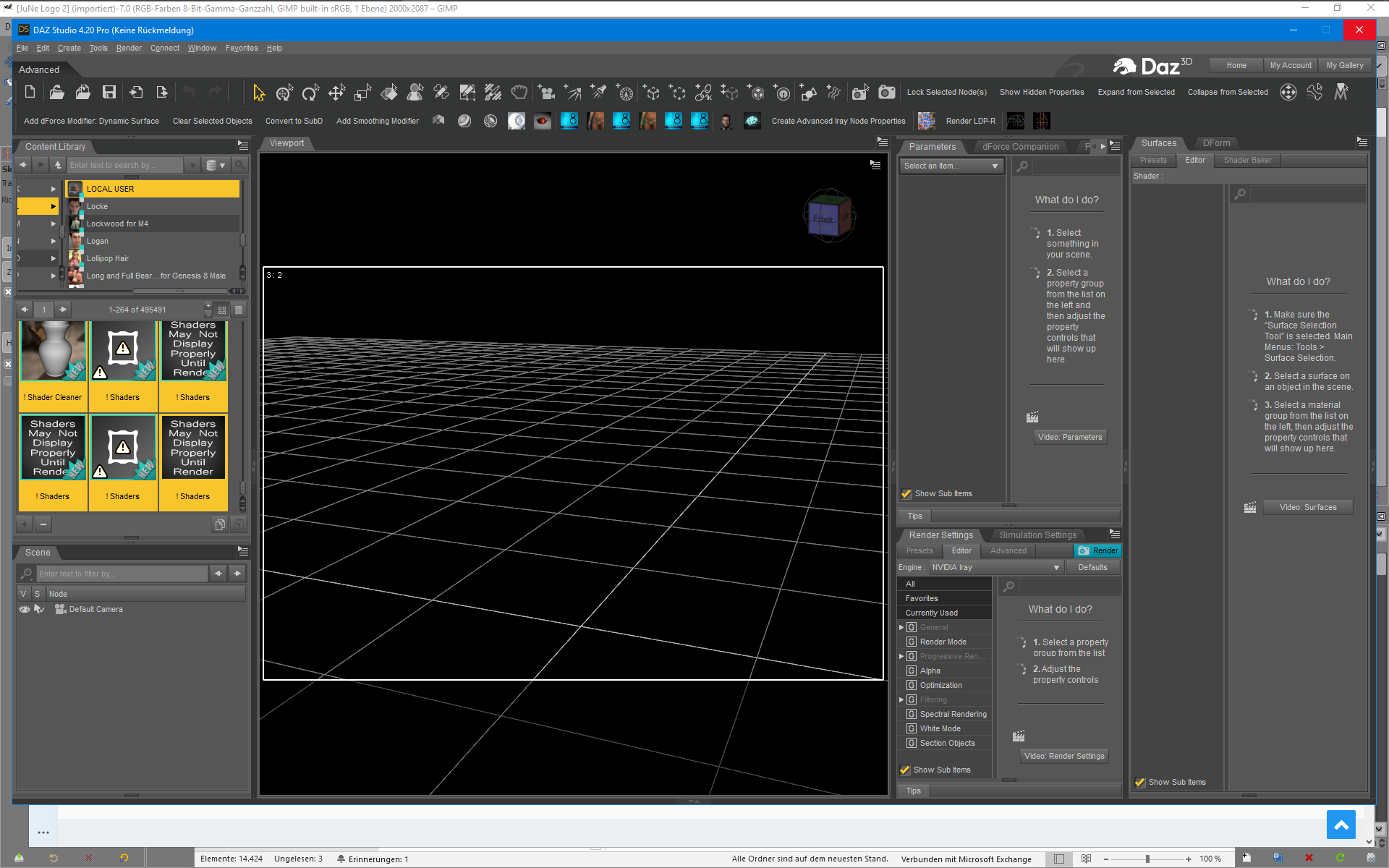Activate the Rotate tool in the toolbar

click(x=310, y=93)
